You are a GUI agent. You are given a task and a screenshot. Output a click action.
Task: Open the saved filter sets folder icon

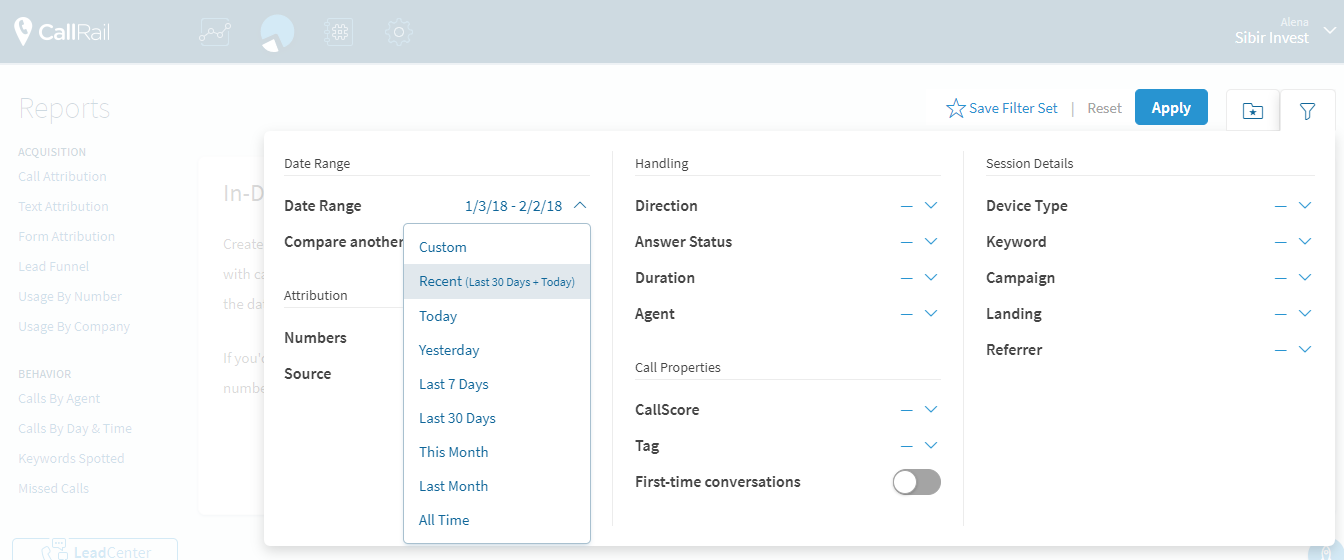(x=1252, y=111)
